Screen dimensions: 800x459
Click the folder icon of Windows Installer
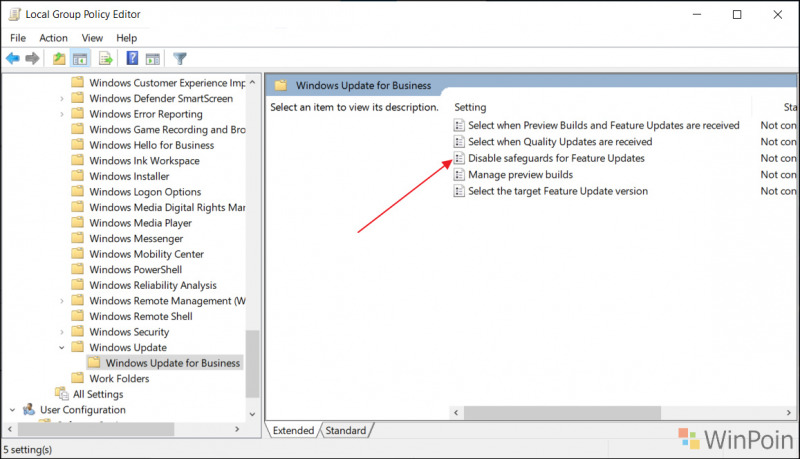click(x=78, y=176)
